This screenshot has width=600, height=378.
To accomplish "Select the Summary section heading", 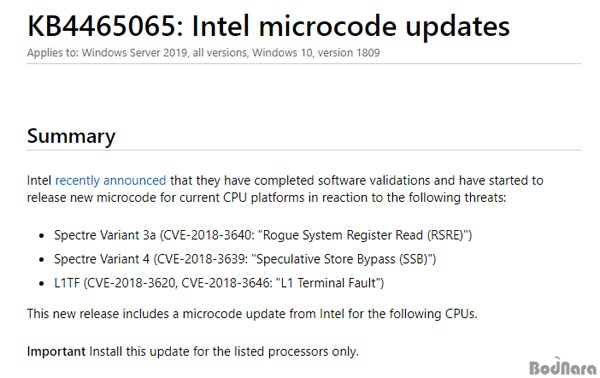I will tap(71, 136).
